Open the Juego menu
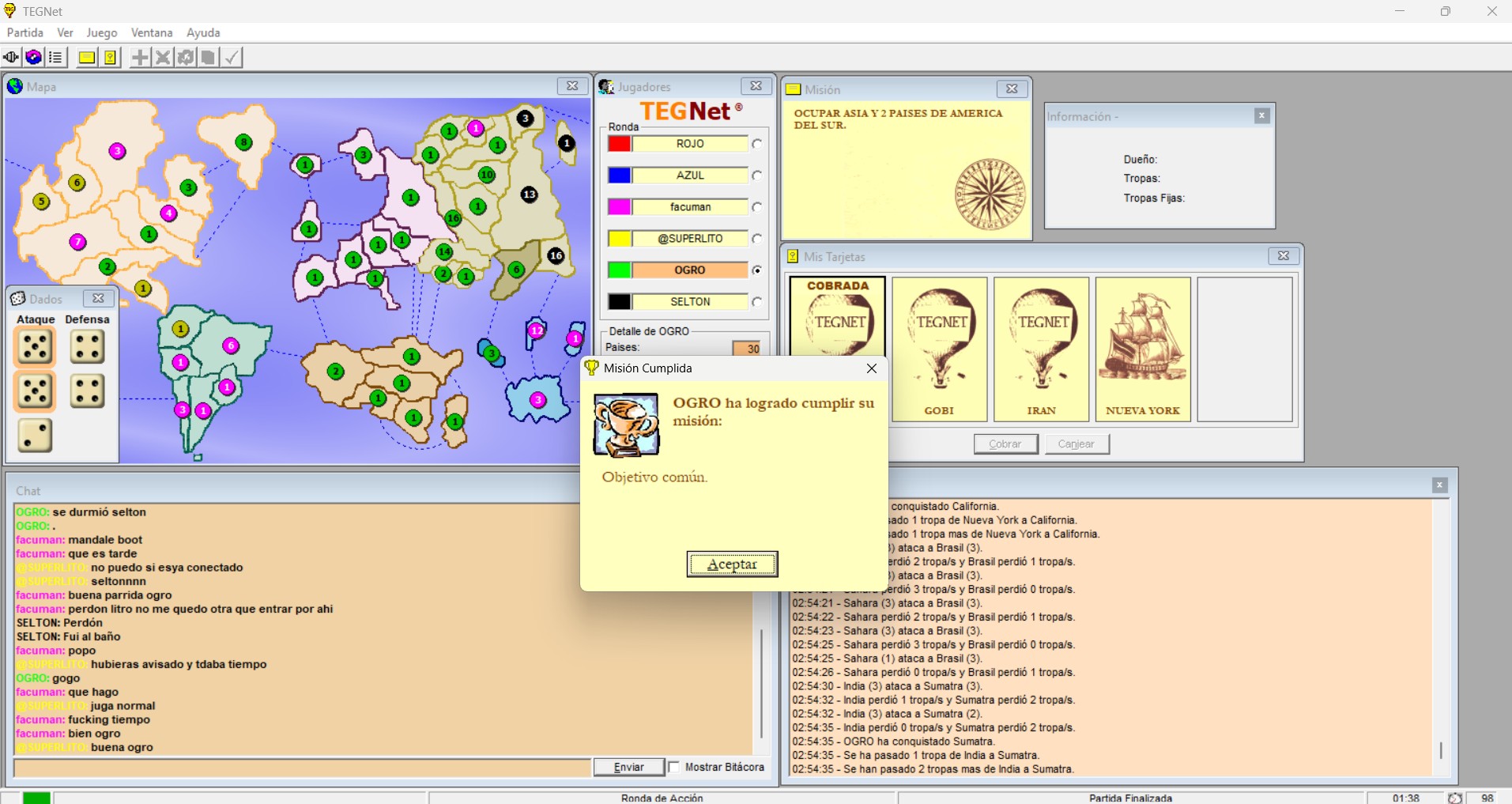The image size is (1512, 804). (101, 32)
